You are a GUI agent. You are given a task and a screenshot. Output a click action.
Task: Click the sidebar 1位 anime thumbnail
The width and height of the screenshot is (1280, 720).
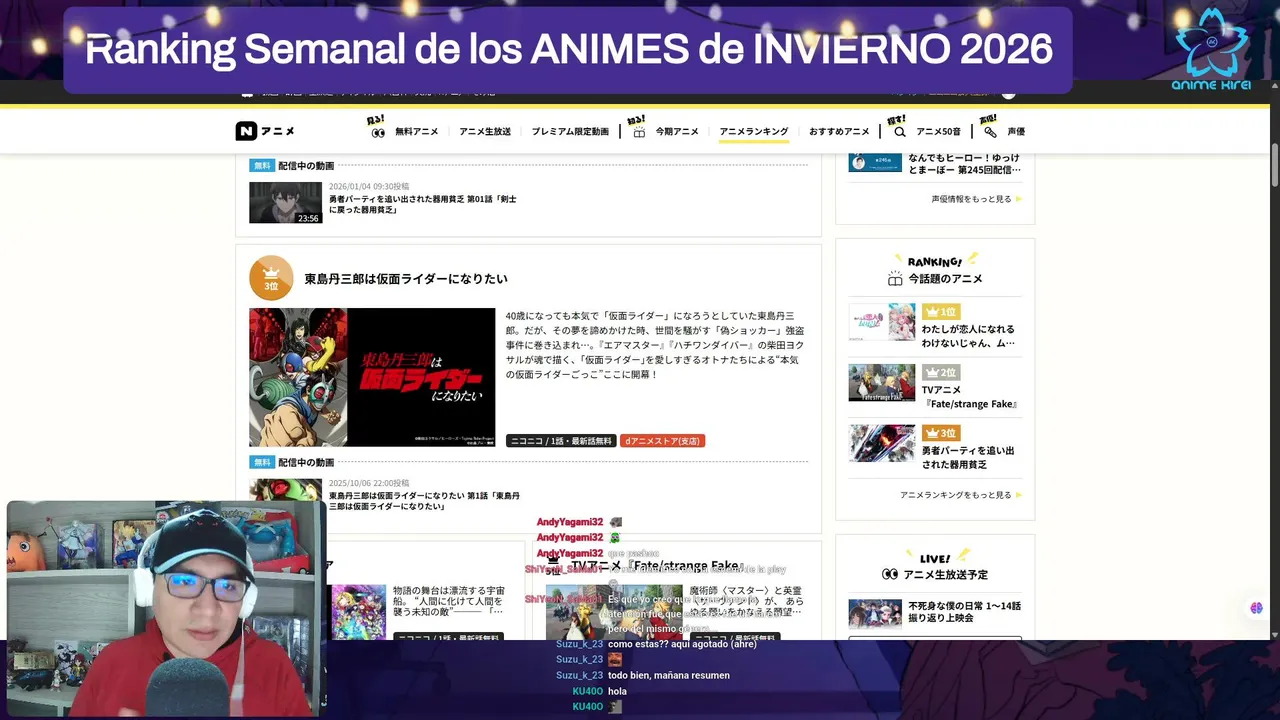point(882,322)
